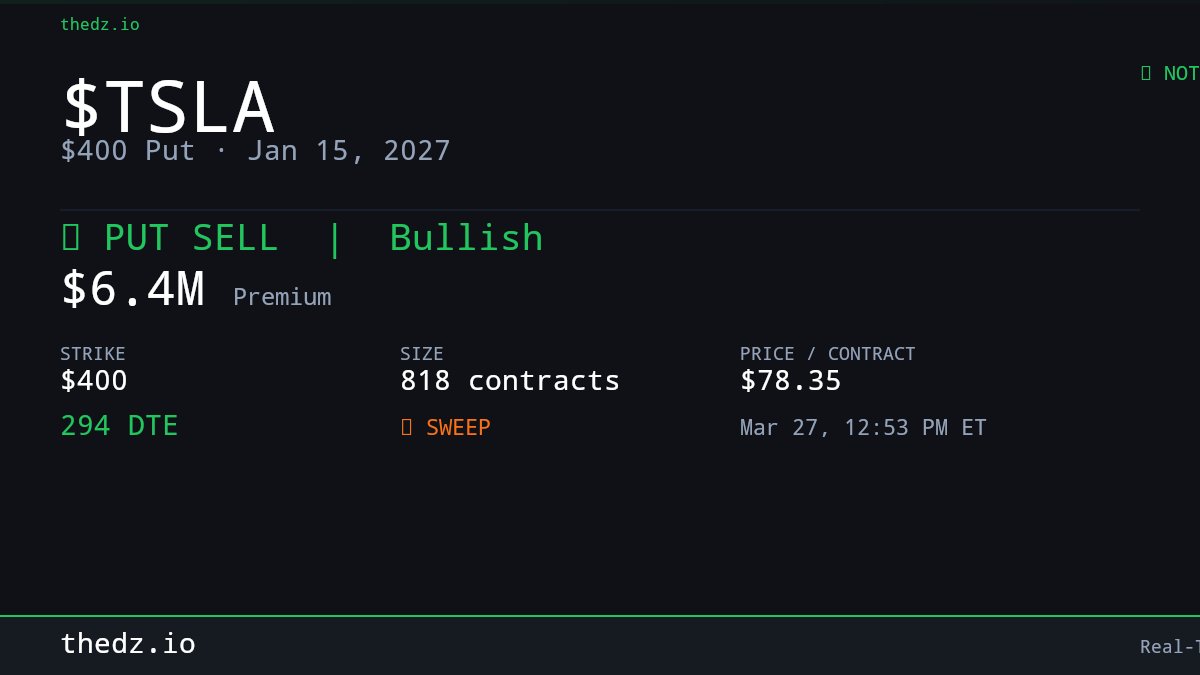Click the Mar 27, 12:53 PM ET timestamp

point(863,428)
